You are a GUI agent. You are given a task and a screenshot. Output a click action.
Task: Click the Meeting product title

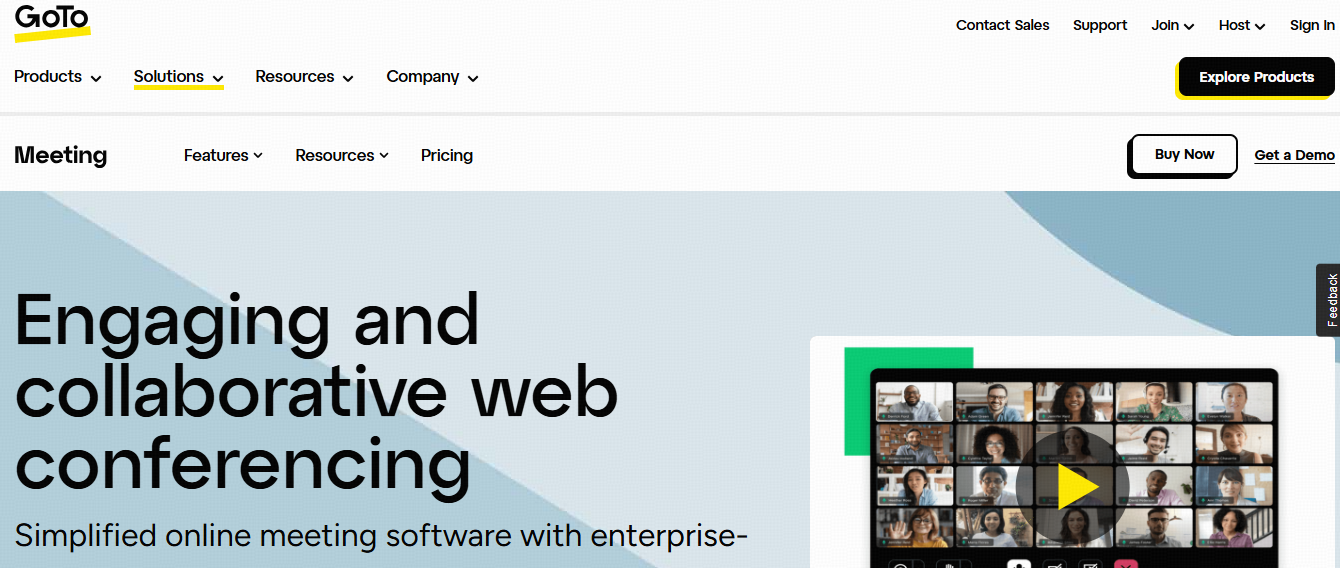tap(61, 155)
